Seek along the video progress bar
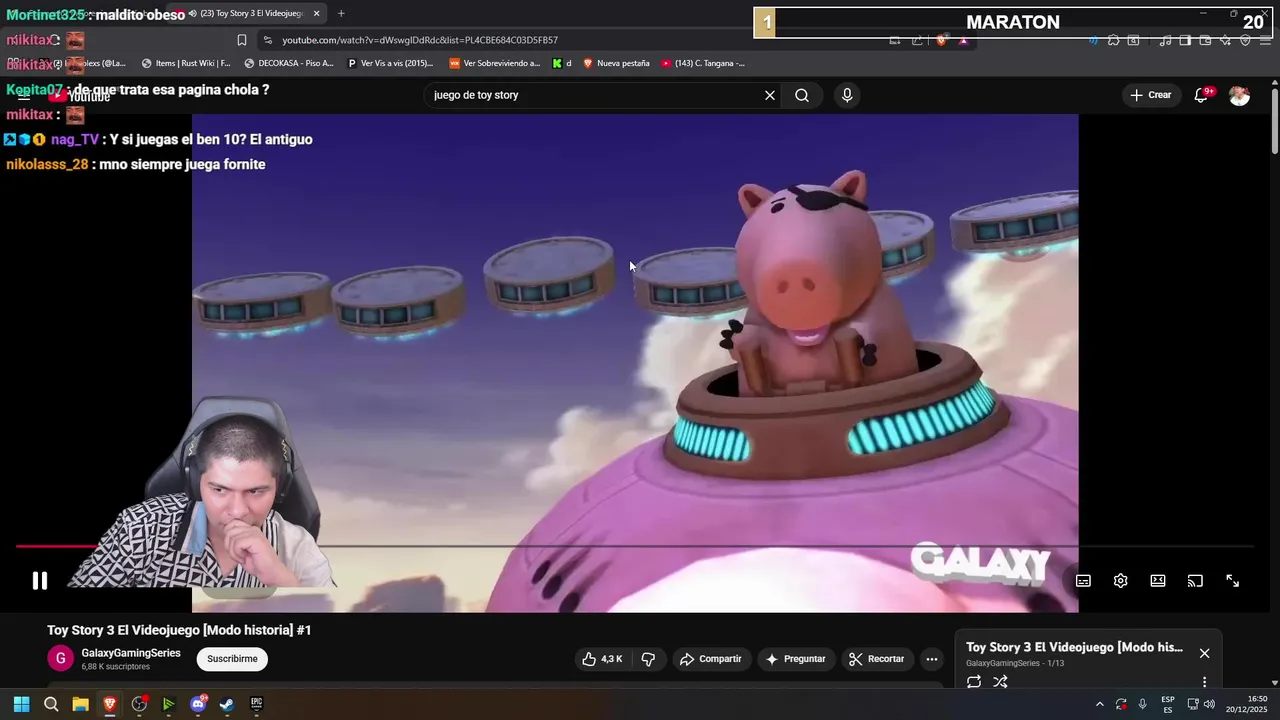Viewport: 1280px width, 720px height. [634, 546]
